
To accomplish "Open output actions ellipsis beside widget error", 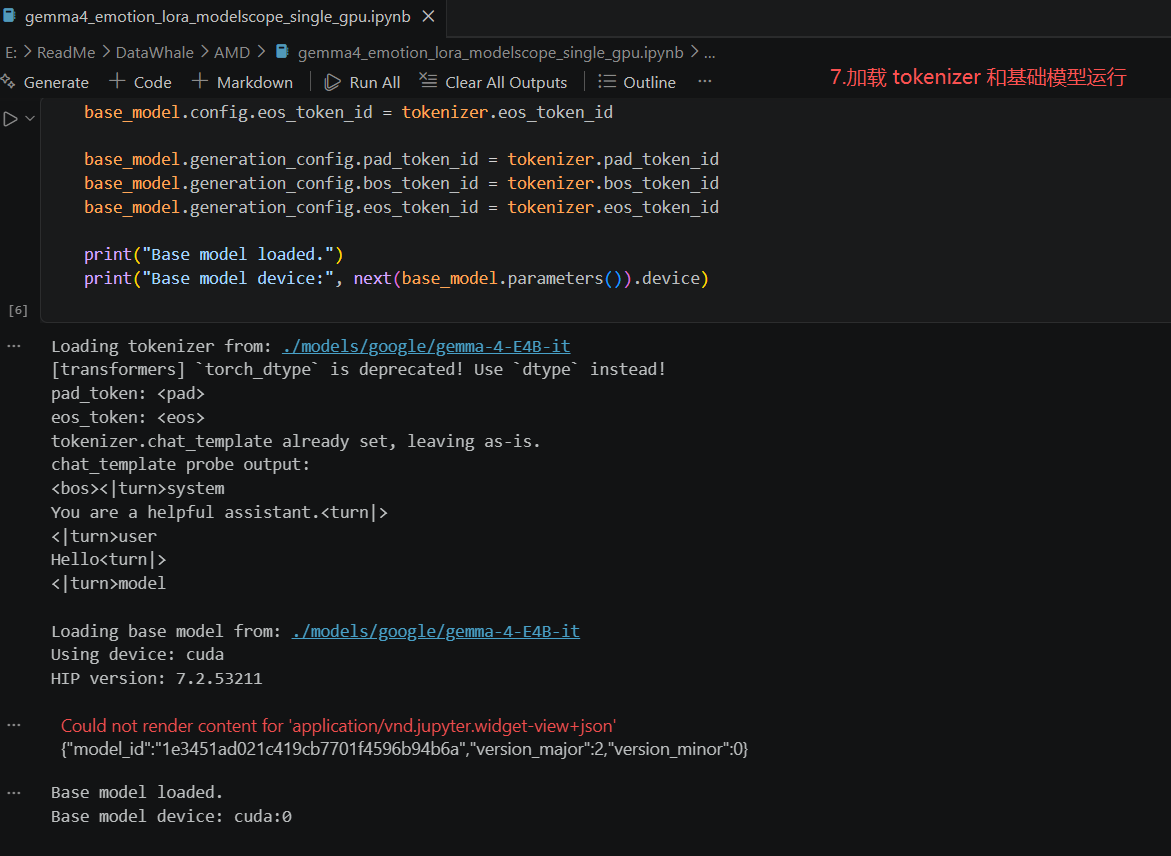I will [x=14, y=725].
